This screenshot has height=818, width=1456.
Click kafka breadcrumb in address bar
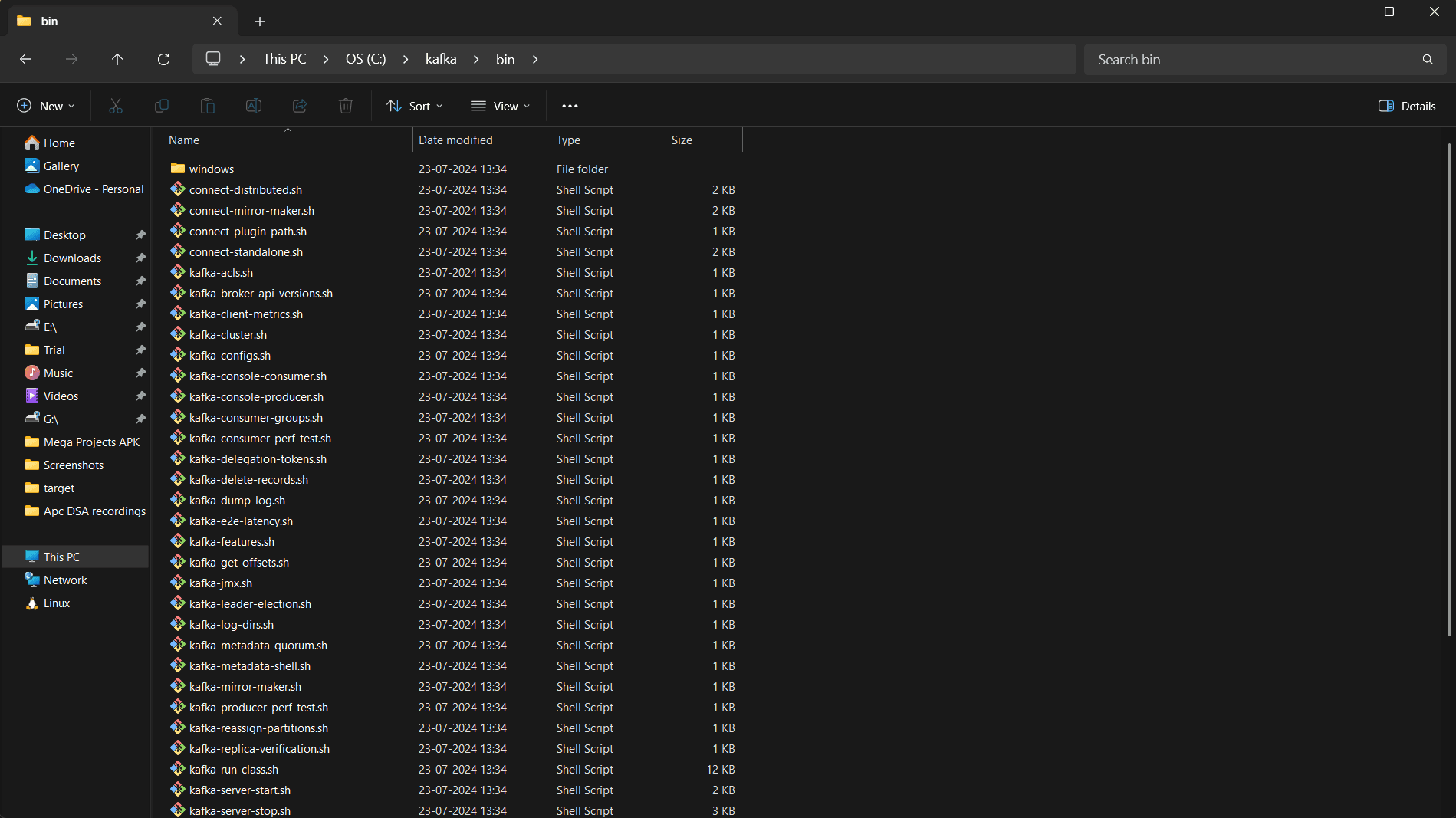coord(441,59)
